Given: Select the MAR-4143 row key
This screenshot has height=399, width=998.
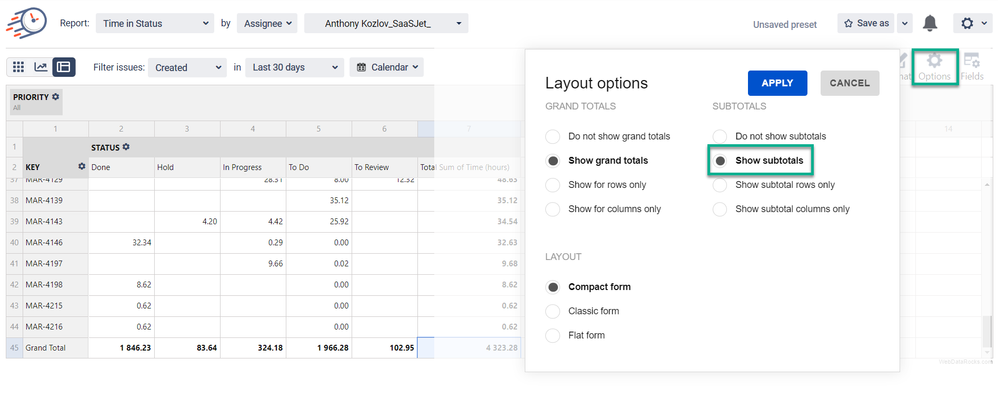Looking at the screenshot, I should (56, 221).
